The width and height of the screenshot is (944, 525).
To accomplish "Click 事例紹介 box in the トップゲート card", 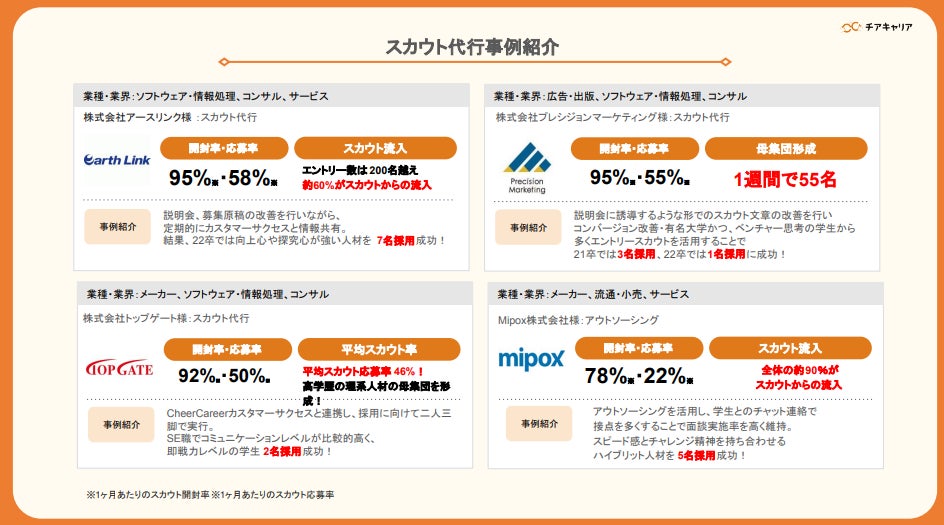I will coord(121,424).
